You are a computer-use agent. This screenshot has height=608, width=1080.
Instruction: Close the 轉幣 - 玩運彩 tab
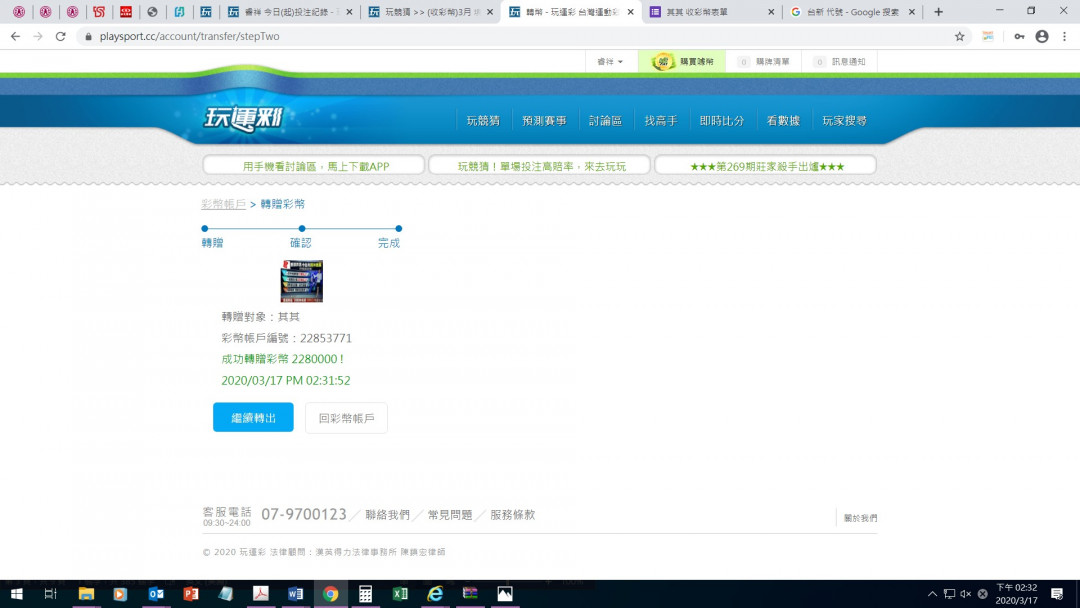pos(630,12)
